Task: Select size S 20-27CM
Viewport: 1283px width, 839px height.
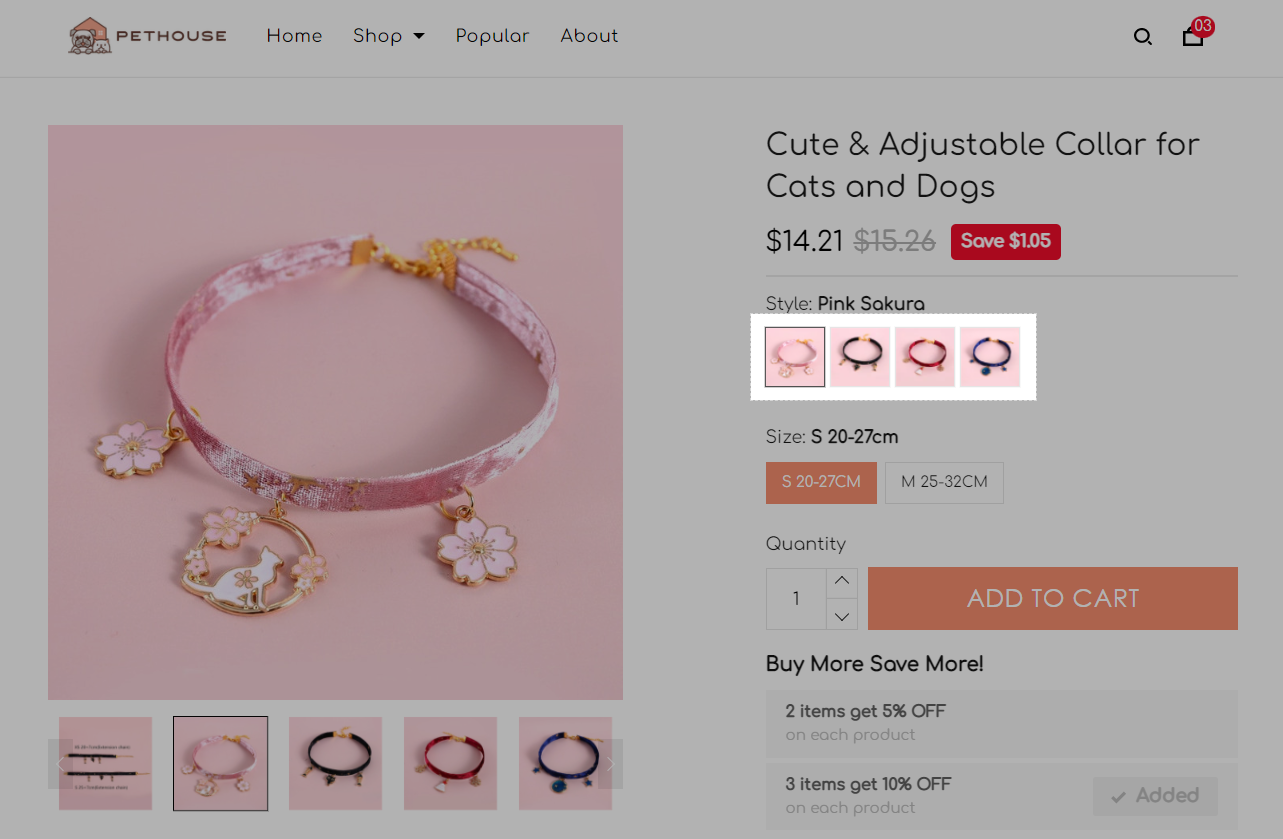Action: click(x=821, y=482)
